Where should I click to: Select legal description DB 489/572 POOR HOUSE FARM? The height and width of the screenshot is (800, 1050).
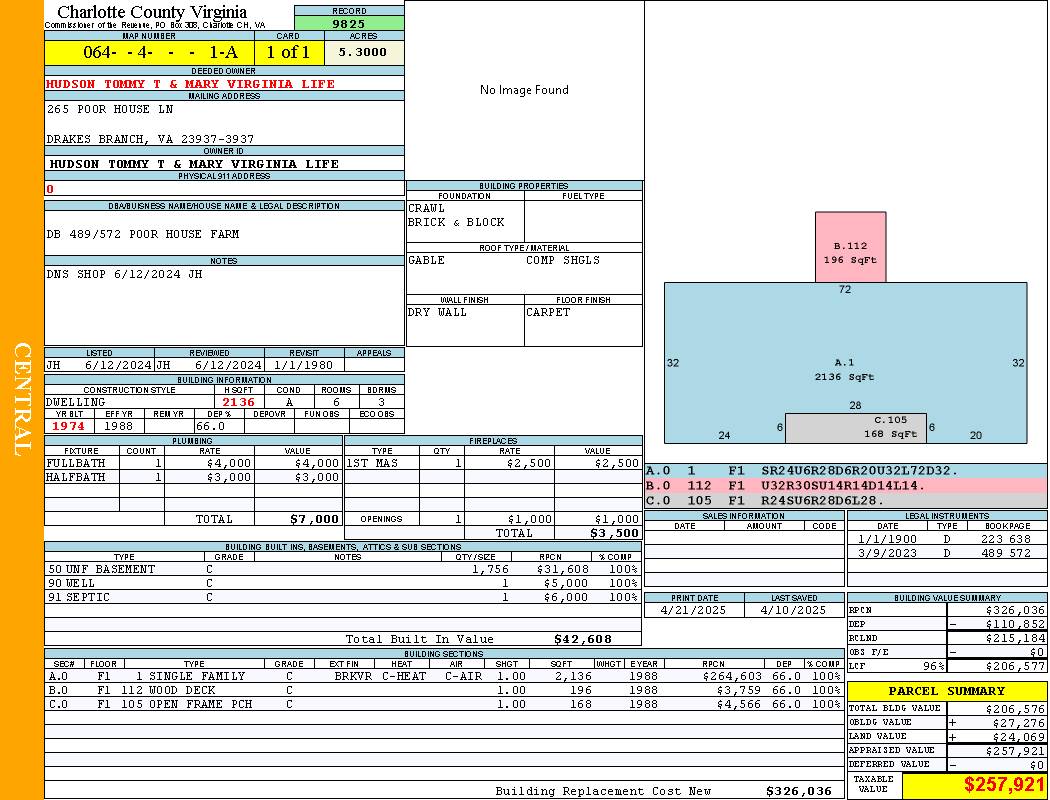click(143, 234)
